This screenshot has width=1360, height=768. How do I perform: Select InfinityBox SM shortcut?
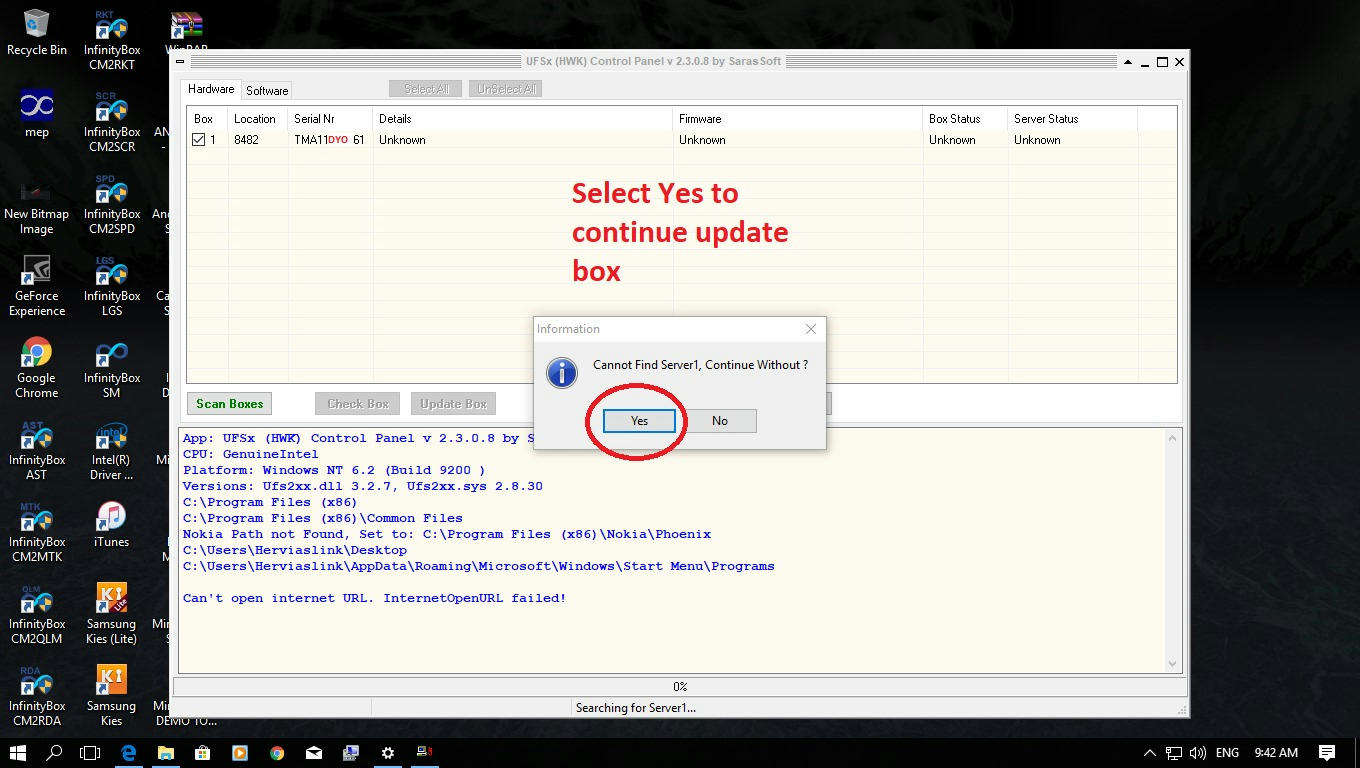[112, 368]
